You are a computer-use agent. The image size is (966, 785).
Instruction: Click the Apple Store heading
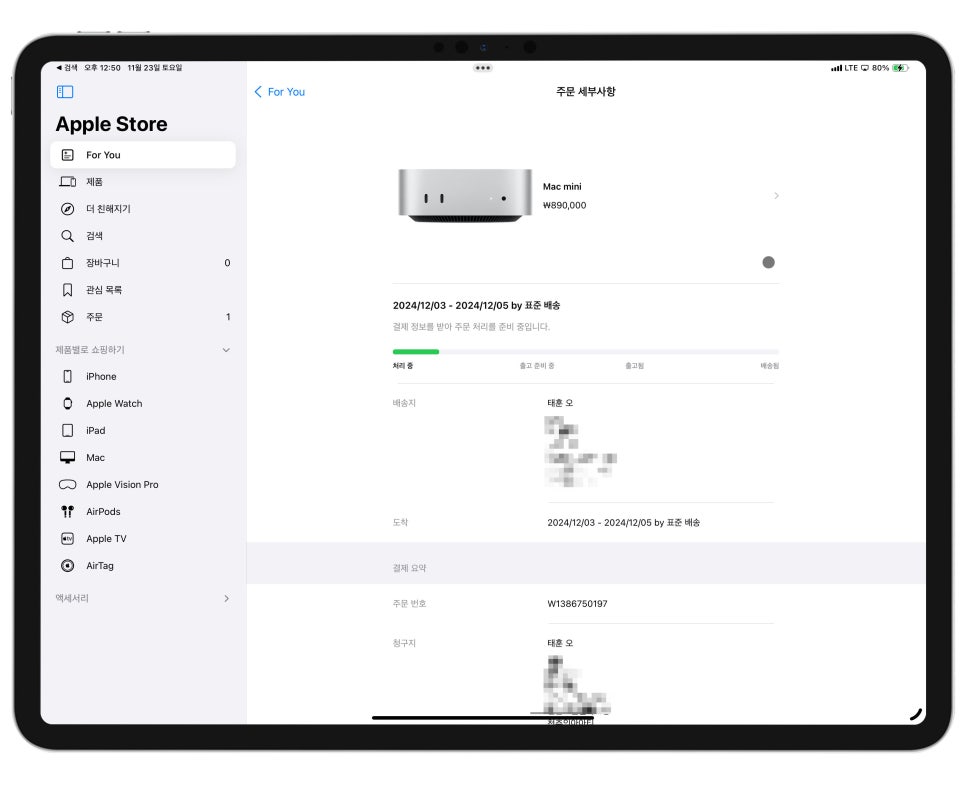pos(112,124)
